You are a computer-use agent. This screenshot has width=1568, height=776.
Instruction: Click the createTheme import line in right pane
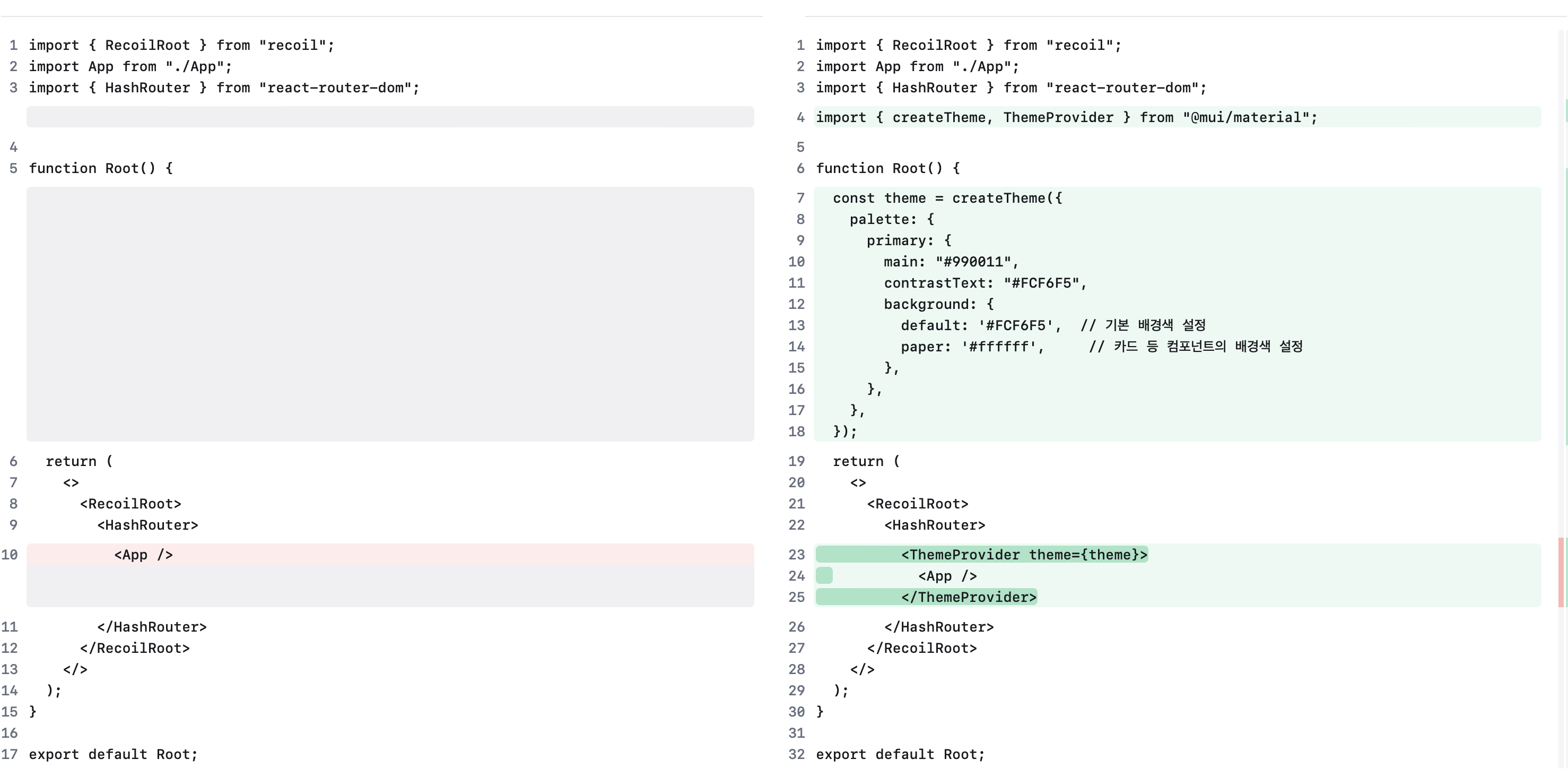point(1066,117)
